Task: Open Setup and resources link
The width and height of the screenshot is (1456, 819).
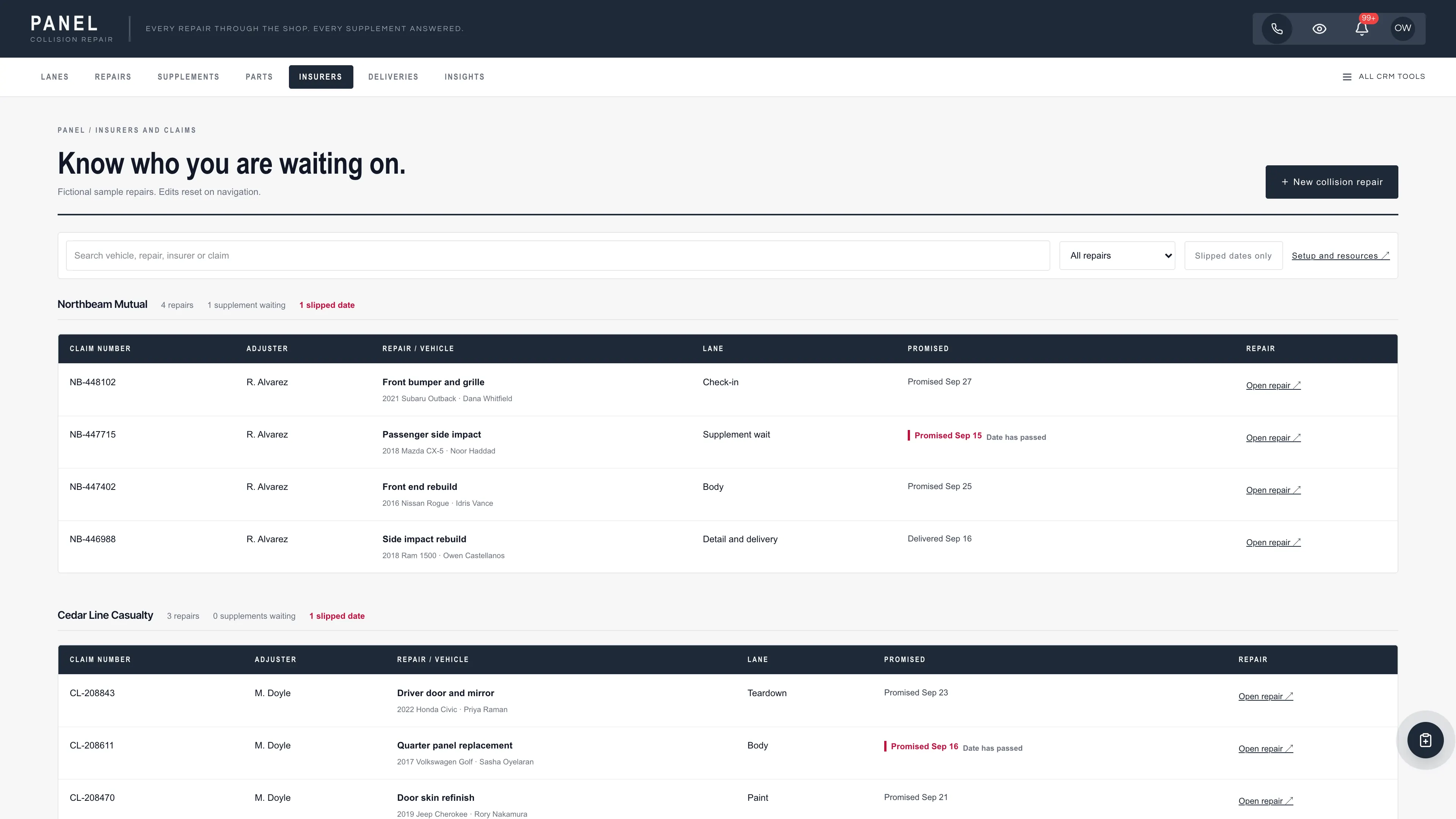Action: pyautogui.click(x=1340, y=256)
